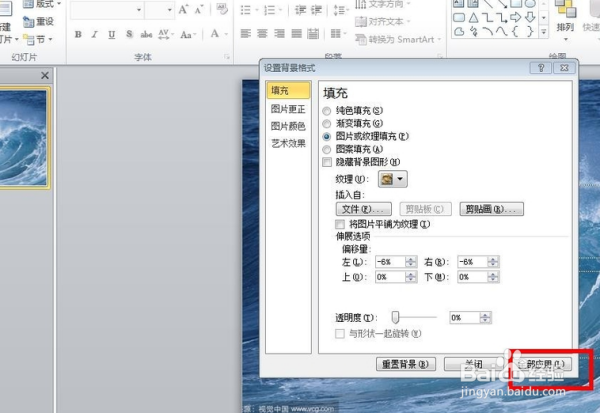Toggle 将图片平铺为纹理 checkbox
This screenshot has width=600, height=413.
pyautogui.click(x=340, y=224)
